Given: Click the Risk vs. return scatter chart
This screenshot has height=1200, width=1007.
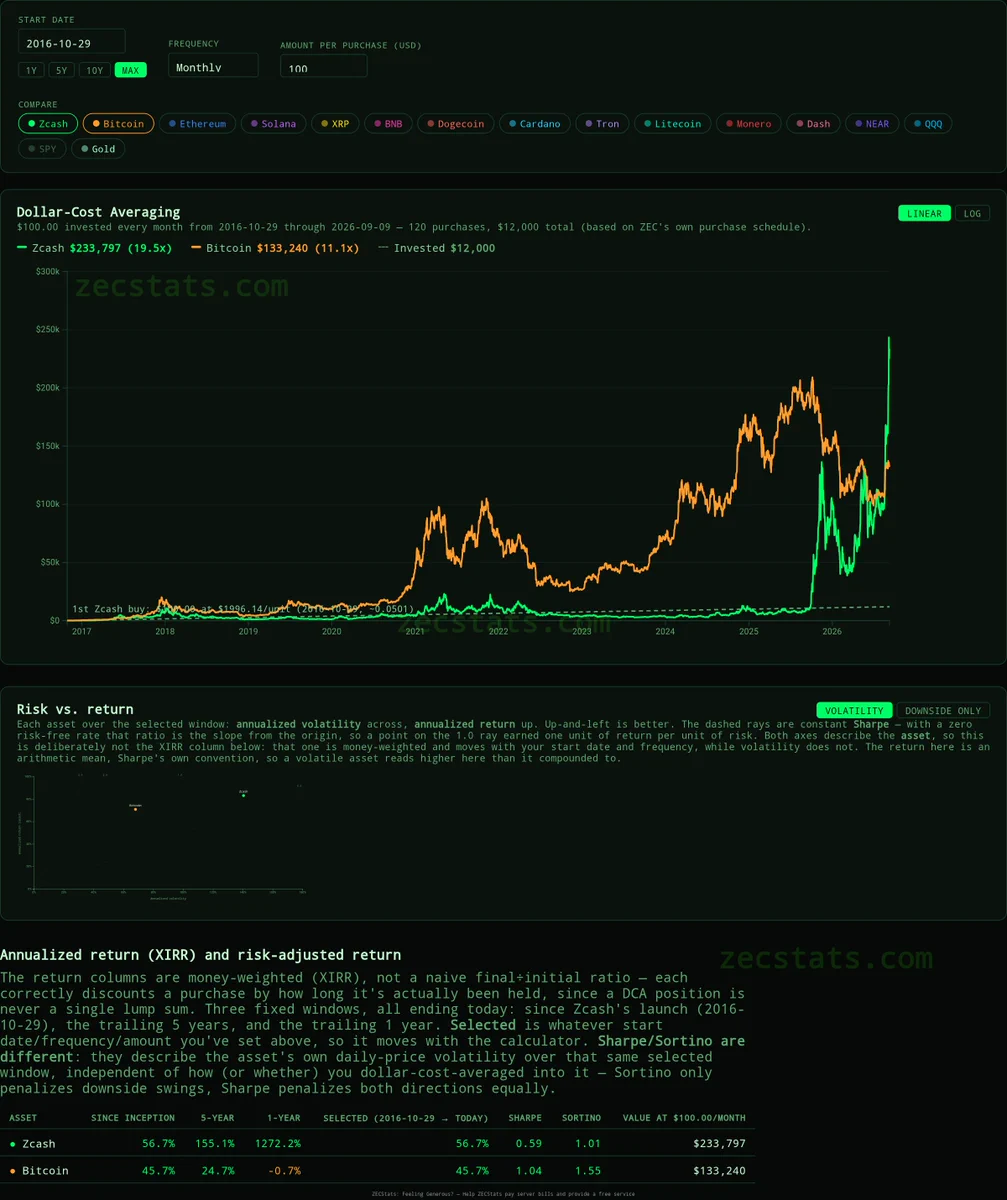Looking at the screenshot, I should coord(163,836).
